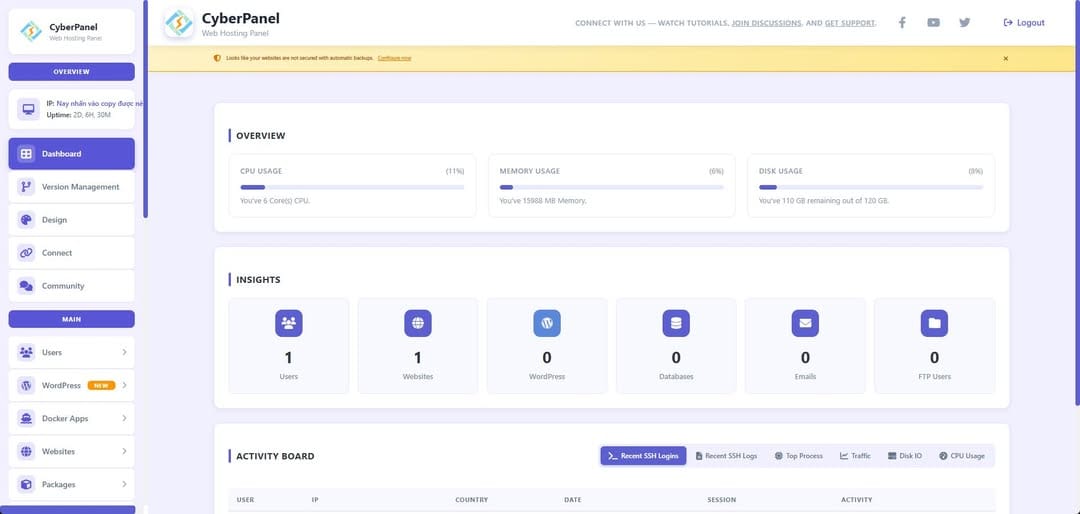
Task: Click the WordPress icon in Insights
Action: coord(547,323)
